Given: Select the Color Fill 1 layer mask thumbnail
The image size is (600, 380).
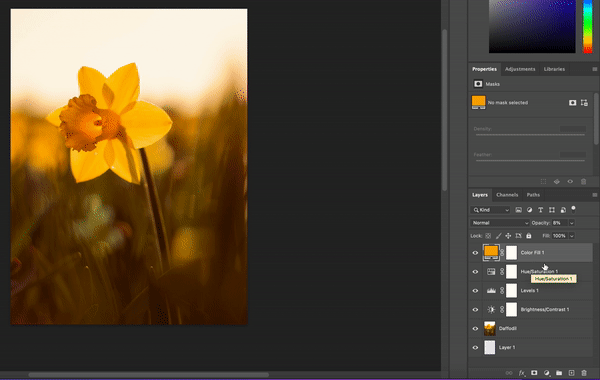Looking at the screenshot, I should 511,253.
